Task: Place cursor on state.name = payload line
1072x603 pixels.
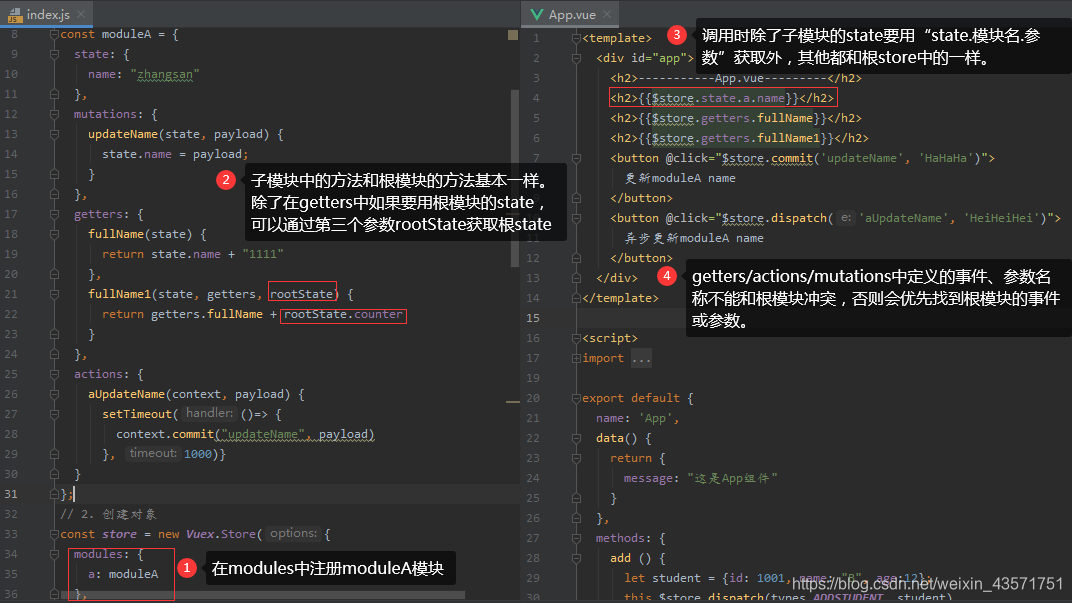Action: click(x=175, y=154)
